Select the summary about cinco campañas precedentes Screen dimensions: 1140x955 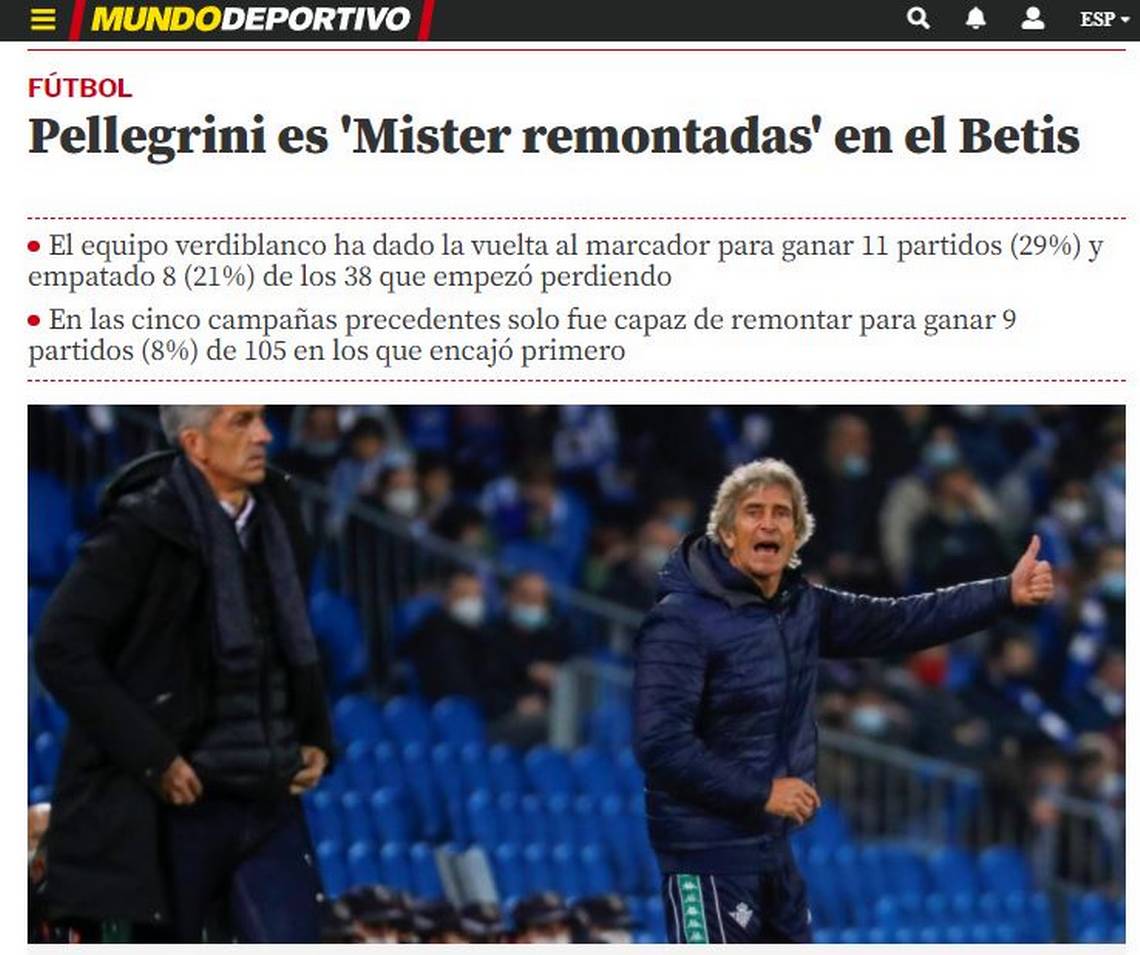click(522, 335)
